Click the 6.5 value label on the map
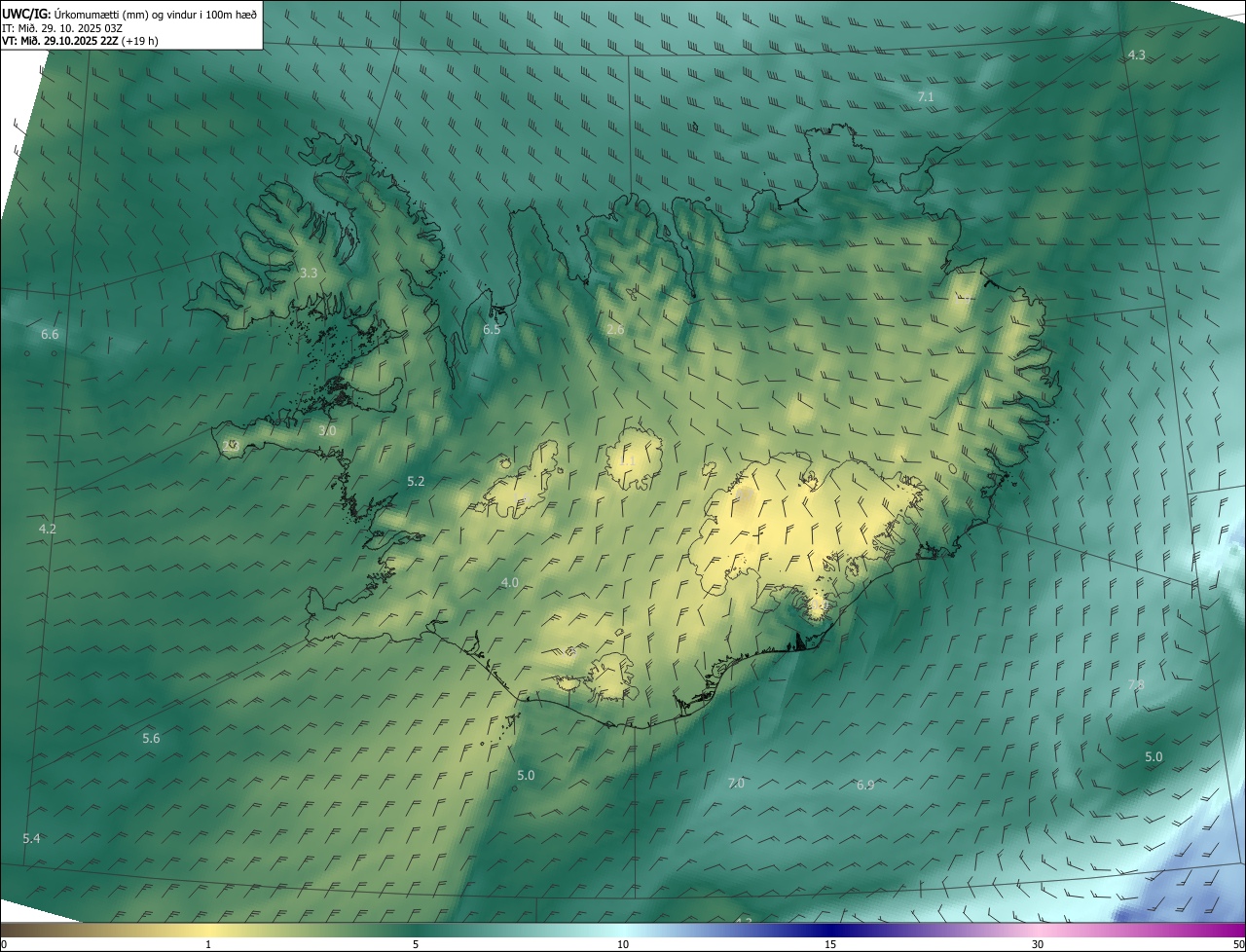 (492, 330)
